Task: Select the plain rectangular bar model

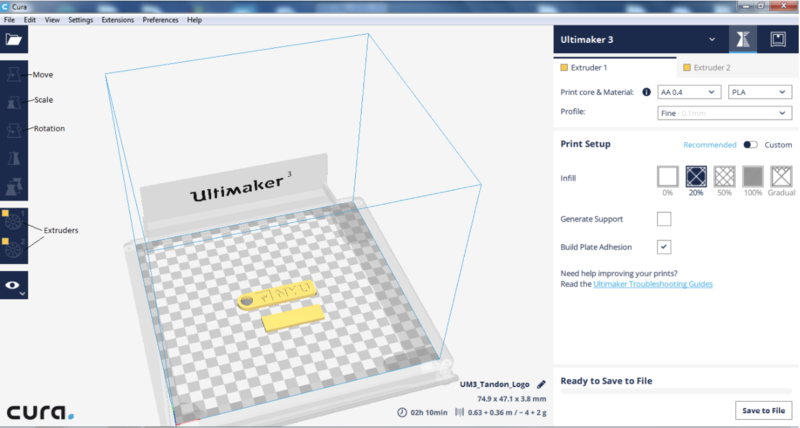Action: pyautogui.click(x=293, y=319)
